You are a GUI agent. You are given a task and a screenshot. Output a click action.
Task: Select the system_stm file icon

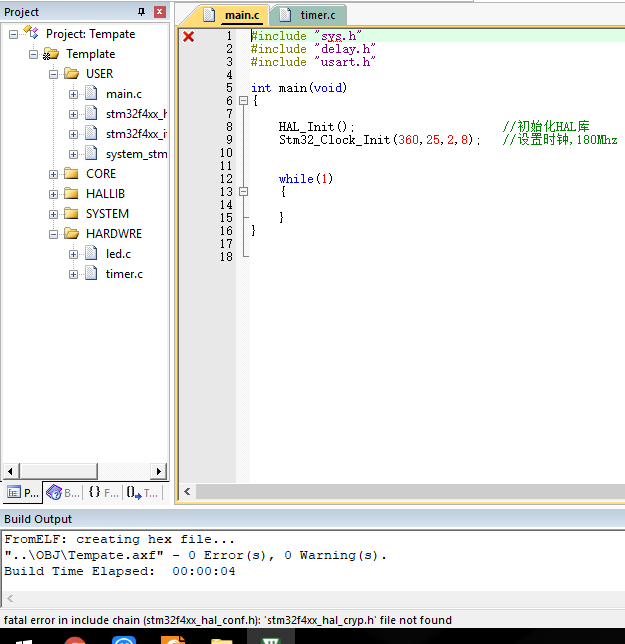[x=91, y=153]
